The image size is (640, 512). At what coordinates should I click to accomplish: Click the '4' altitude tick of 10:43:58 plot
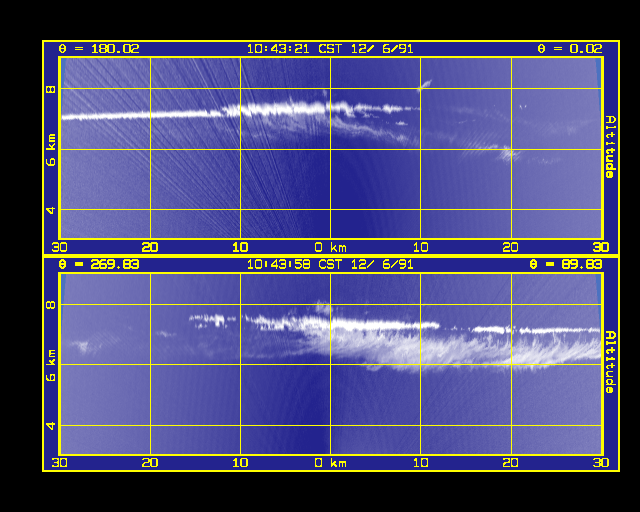click(51, 426)
